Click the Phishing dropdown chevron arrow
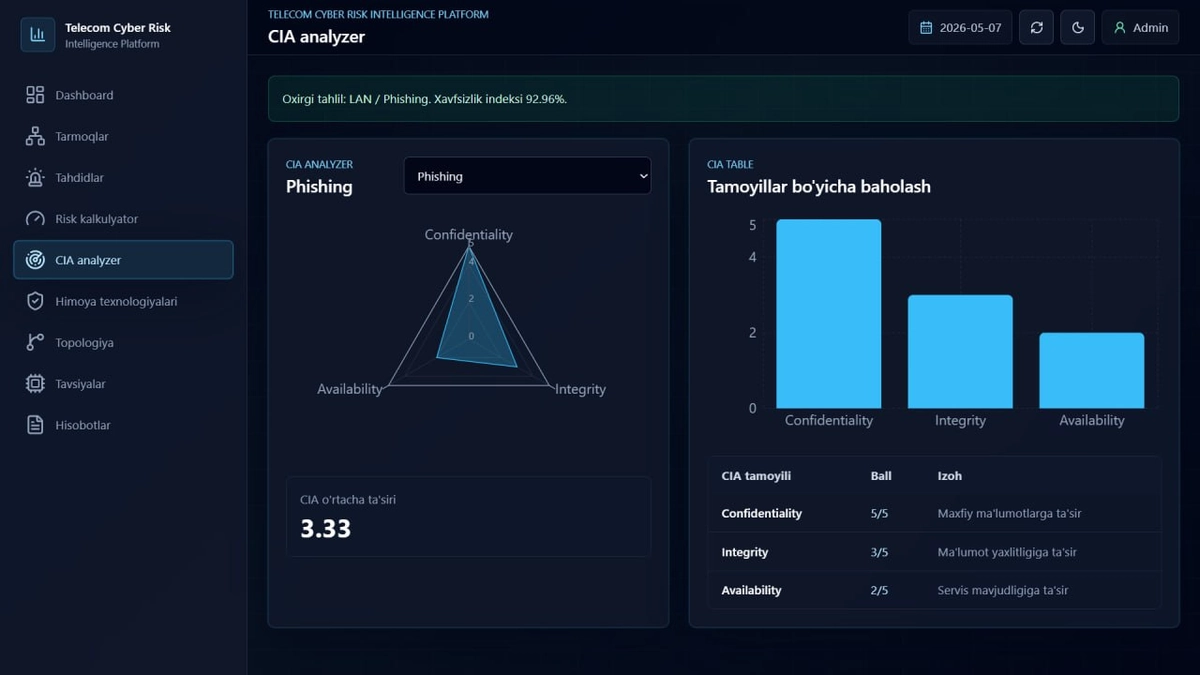 642,176
